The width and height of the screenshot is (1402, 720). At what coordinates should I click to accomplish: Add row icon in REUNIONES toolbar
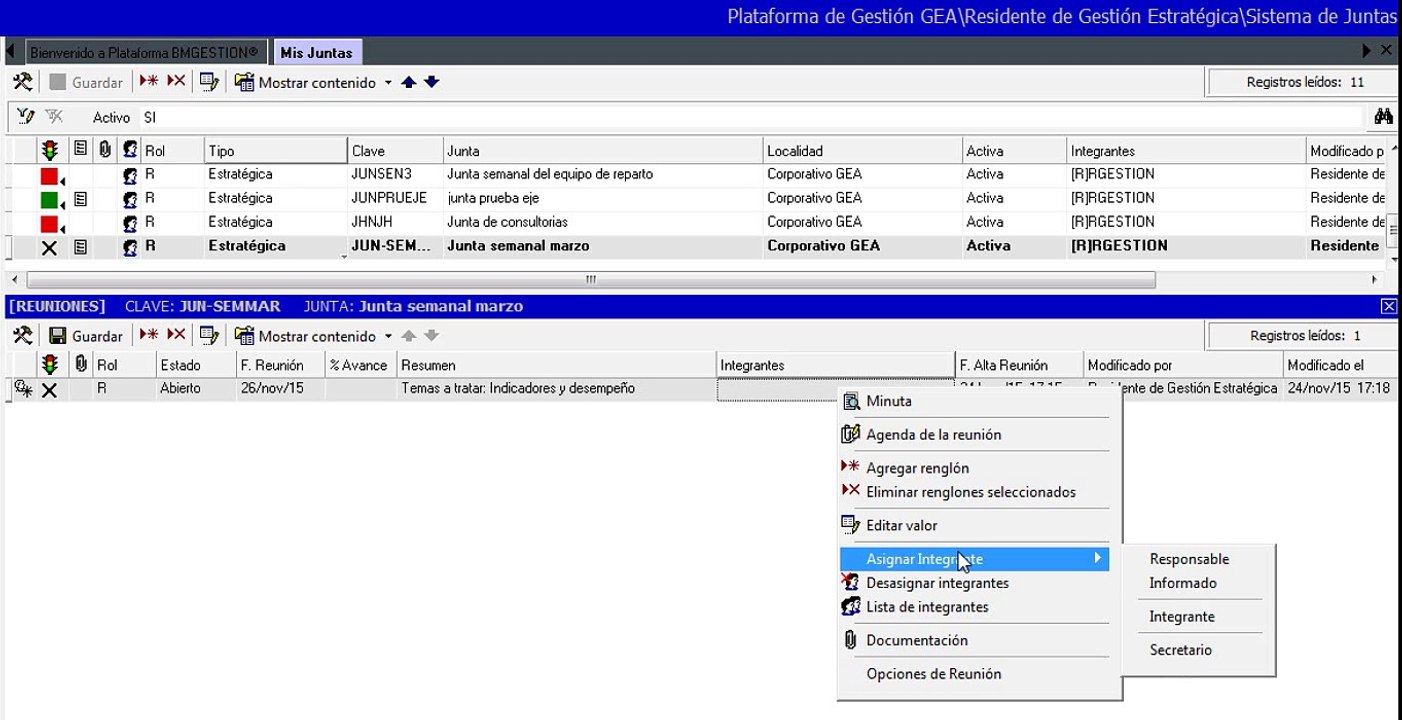149,335
